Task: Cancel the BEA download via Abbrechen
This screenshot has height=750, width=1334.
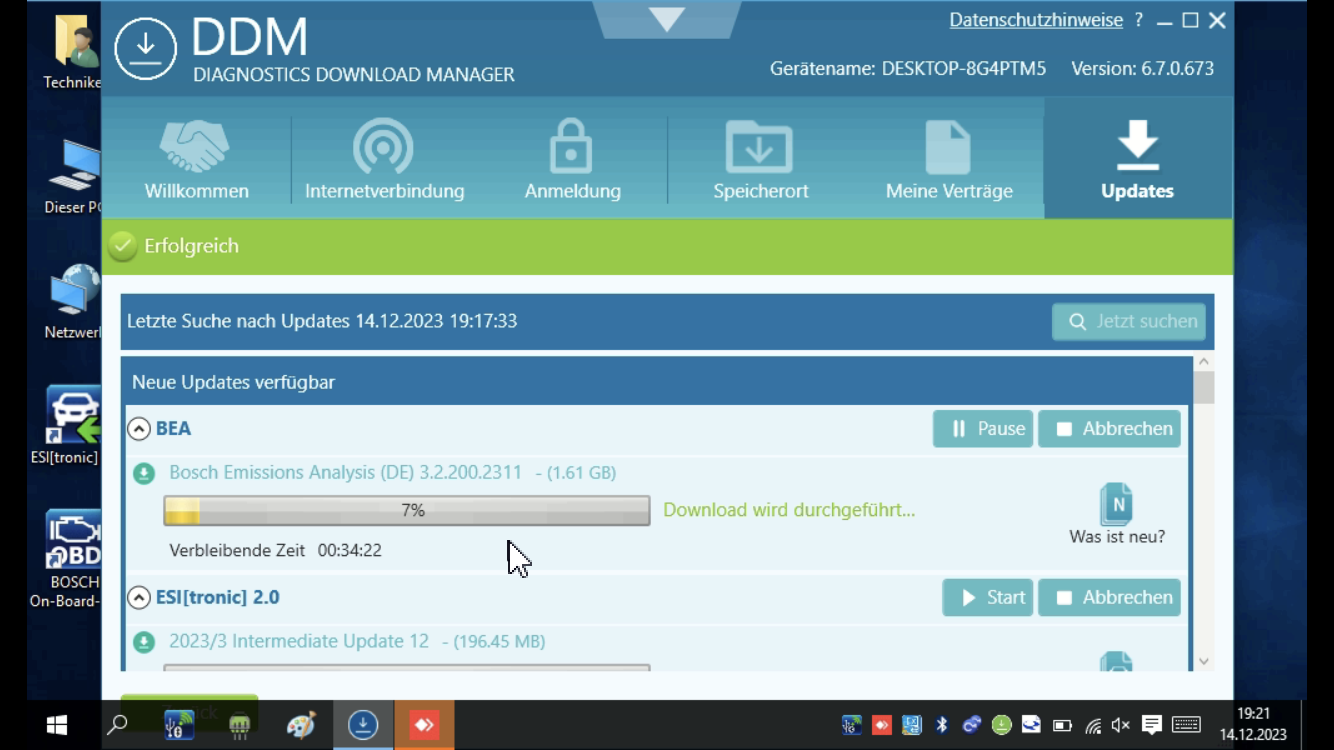Action: [1110, 429]
